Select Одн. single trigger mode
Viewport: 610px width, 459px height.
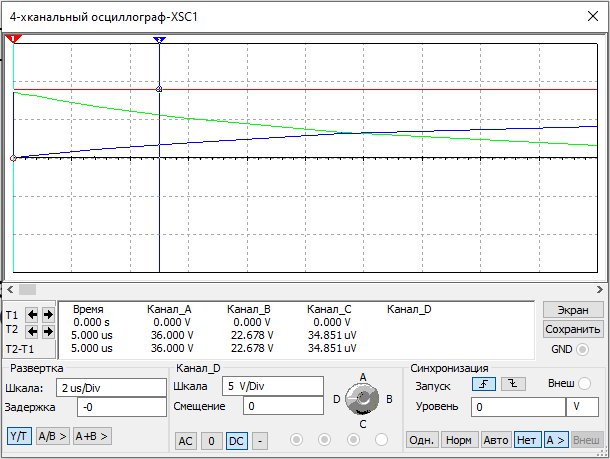coord(422,440)
